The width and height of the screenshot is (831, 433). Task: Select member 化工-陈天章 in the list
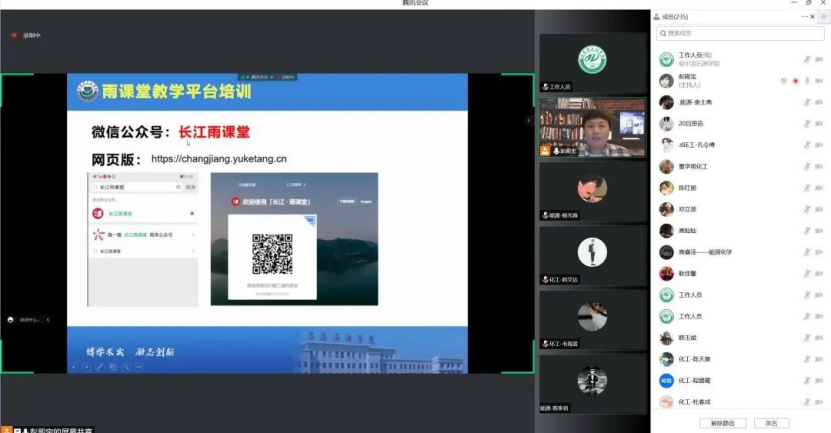coord(741,359)
